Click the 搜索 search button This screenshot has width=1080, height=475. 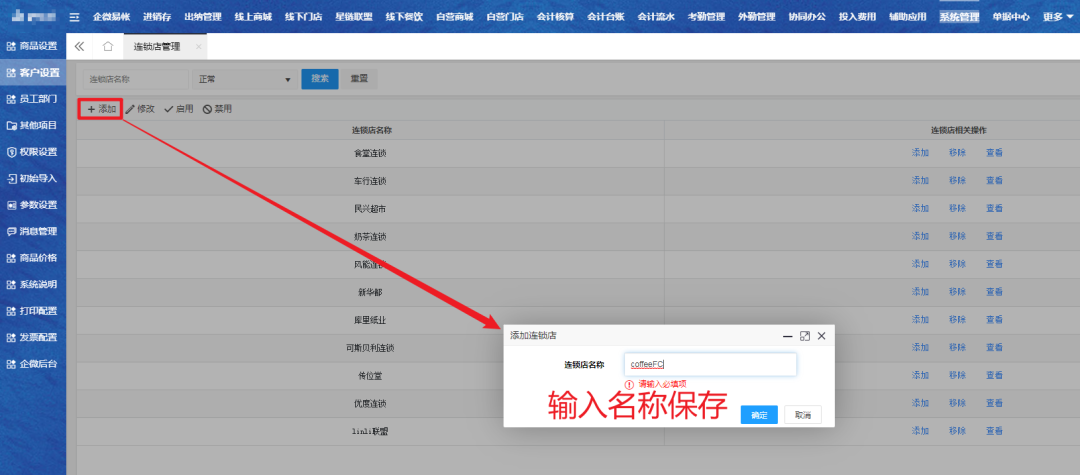319,79
